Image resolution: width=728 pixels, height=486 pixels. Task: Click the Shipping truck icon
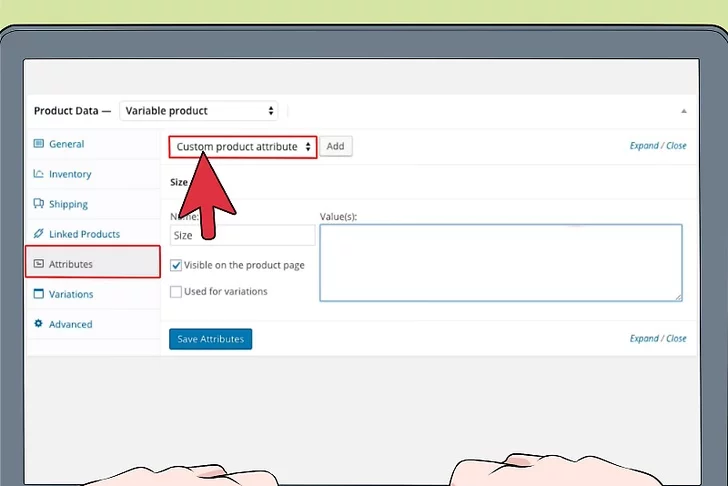click(39, 204)
